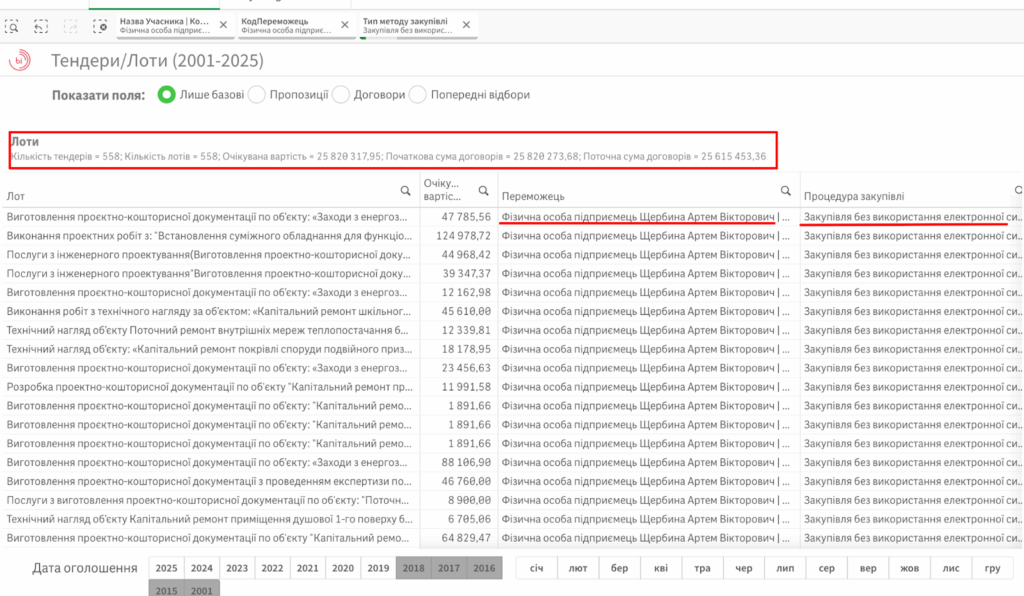This screenshot has width=1024, height=596.
Task: Filter by year 2023
Action: 237,568
